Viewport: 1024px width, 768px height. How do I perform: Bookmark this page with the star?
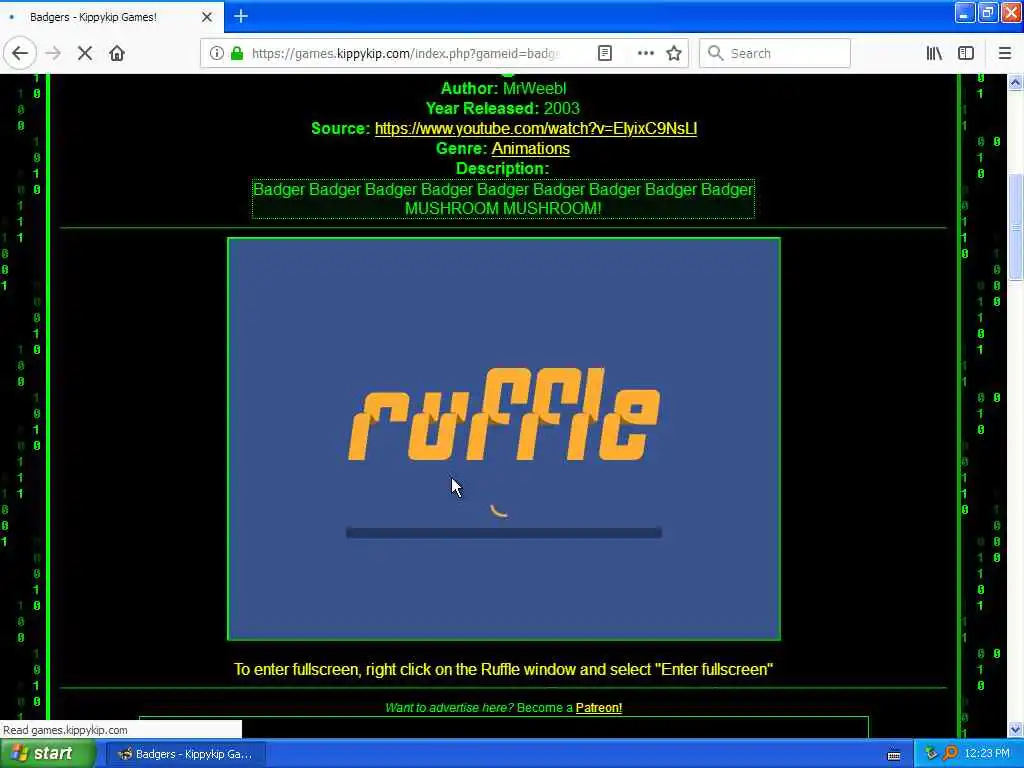click(674, 53)
